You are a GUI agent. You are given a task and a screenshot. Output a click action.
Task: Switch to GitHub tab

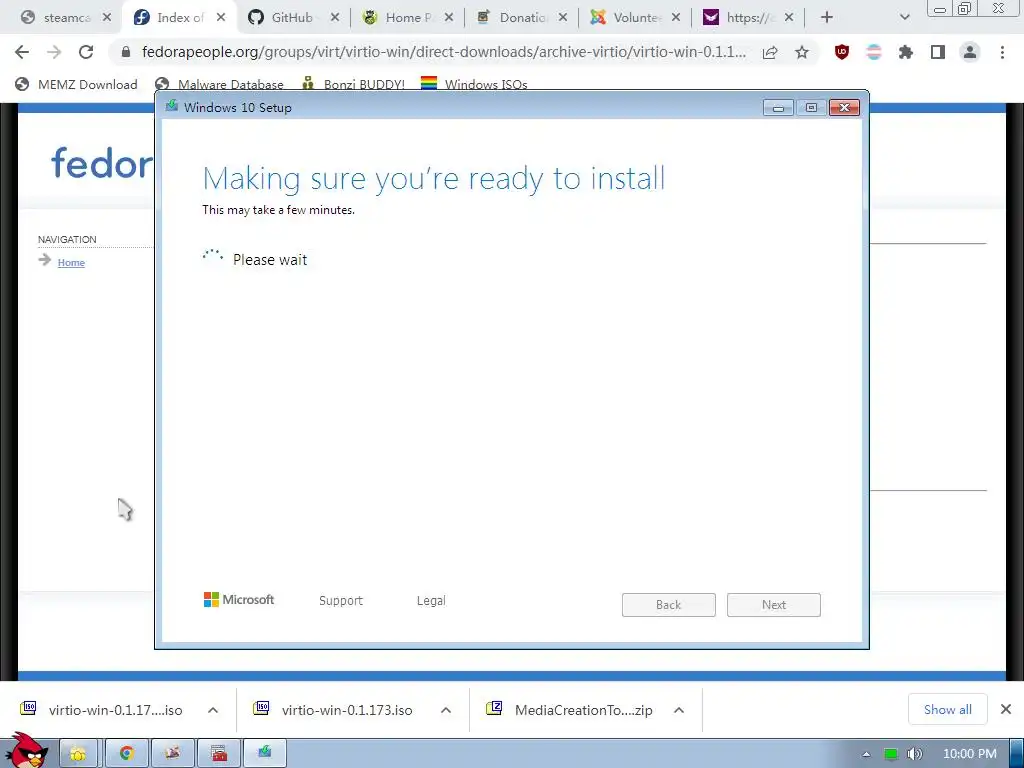point(290,18)
